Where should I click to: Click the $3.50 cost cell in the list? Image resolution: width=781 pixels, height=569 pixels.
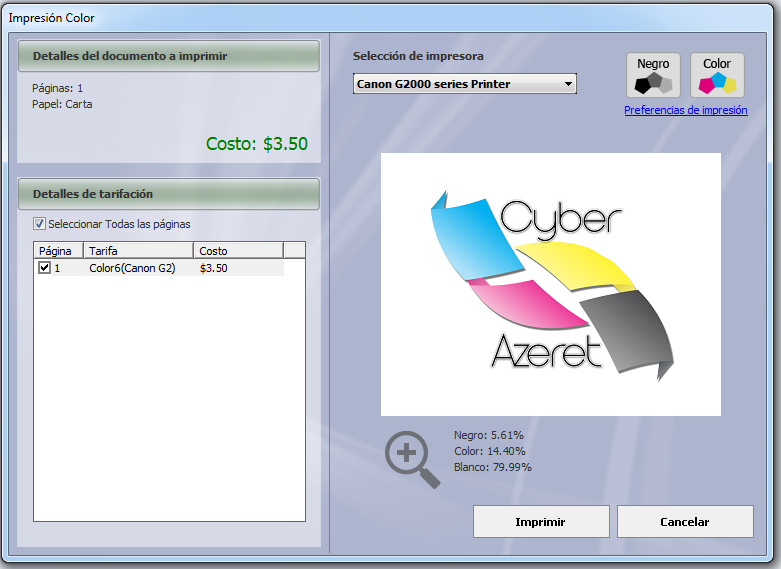[214, 268]
